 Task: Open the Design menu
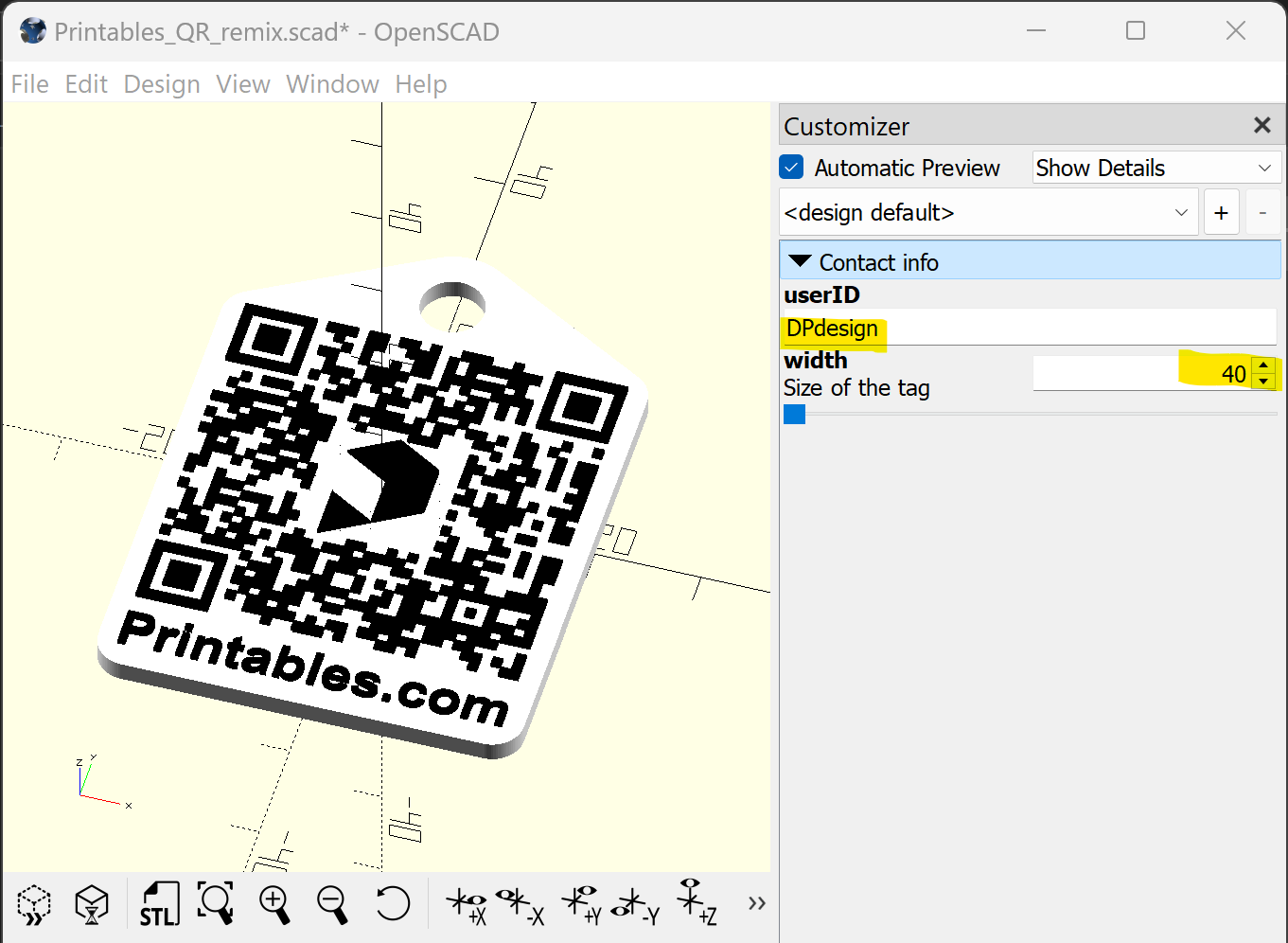tap(161, 83)
